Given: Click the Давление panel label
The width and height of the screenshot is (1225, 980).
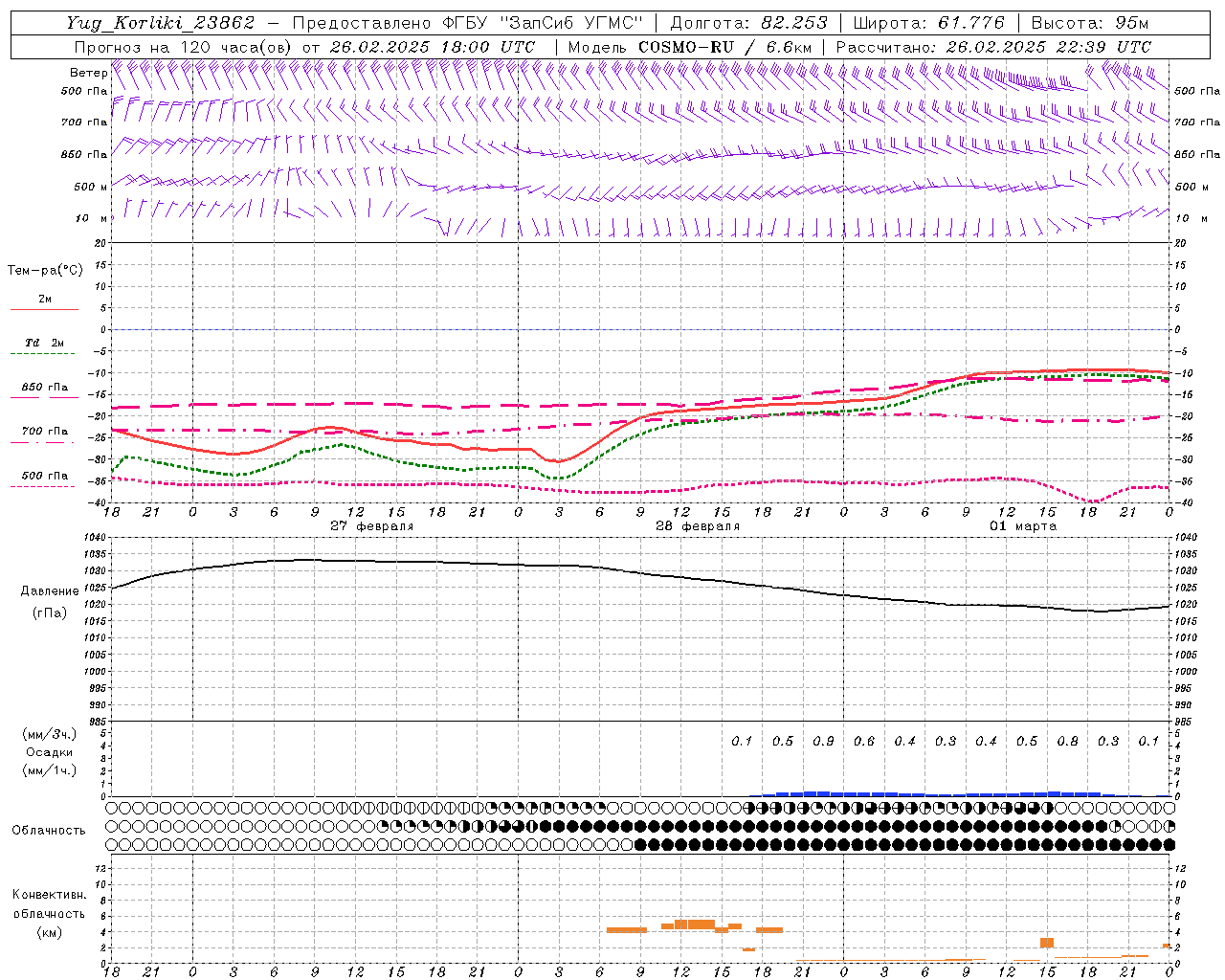Looking at the screenshot, I should (50, 591).
